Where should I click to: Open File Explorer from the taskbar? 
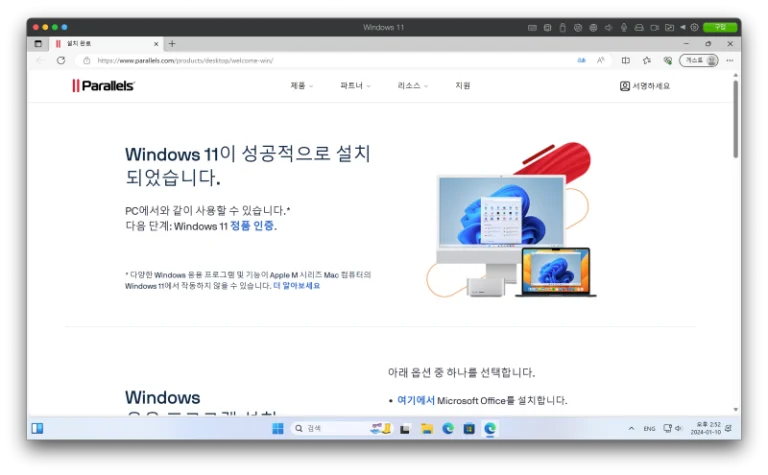[427, 428]
